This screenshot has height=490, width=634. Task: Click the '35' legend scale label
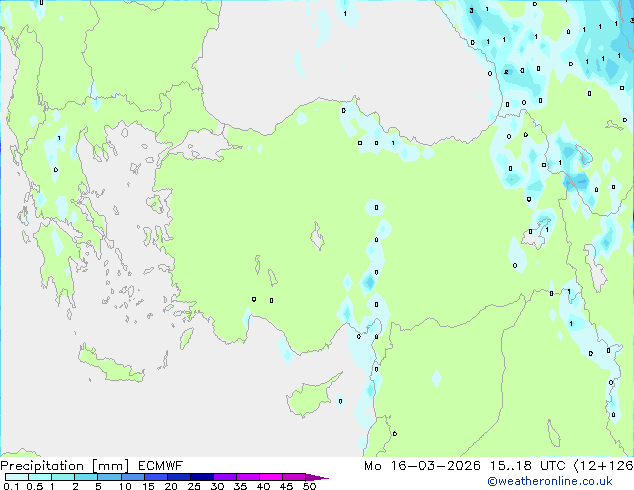tap(240, 486)
